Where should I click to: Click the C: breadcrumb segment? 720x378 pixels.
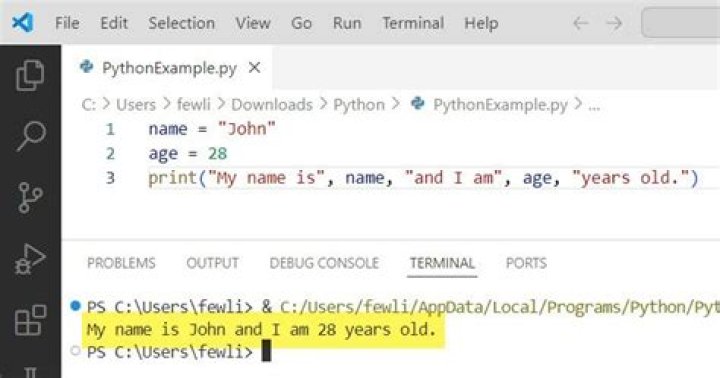(89, 105)
